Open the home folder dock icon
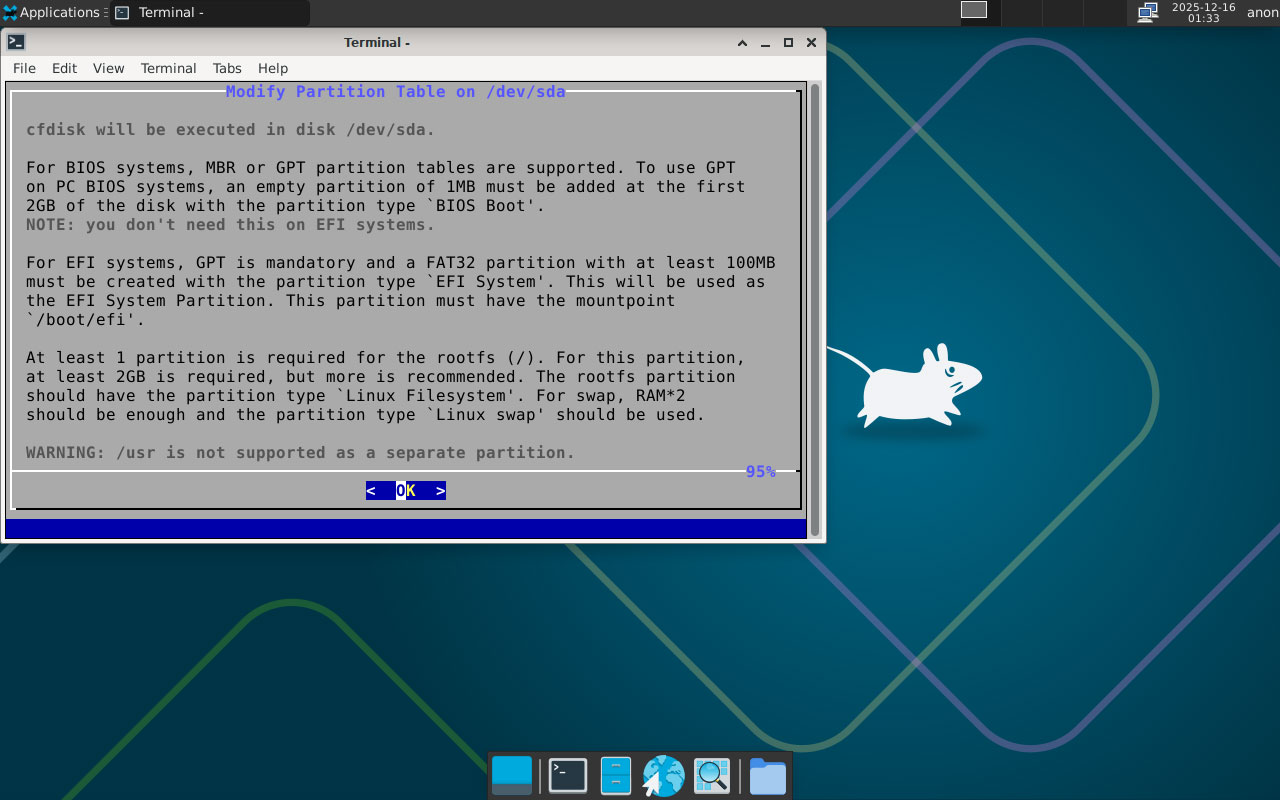Image resolution: width=1280 pixels, height=800 pixels. point(767,776)
